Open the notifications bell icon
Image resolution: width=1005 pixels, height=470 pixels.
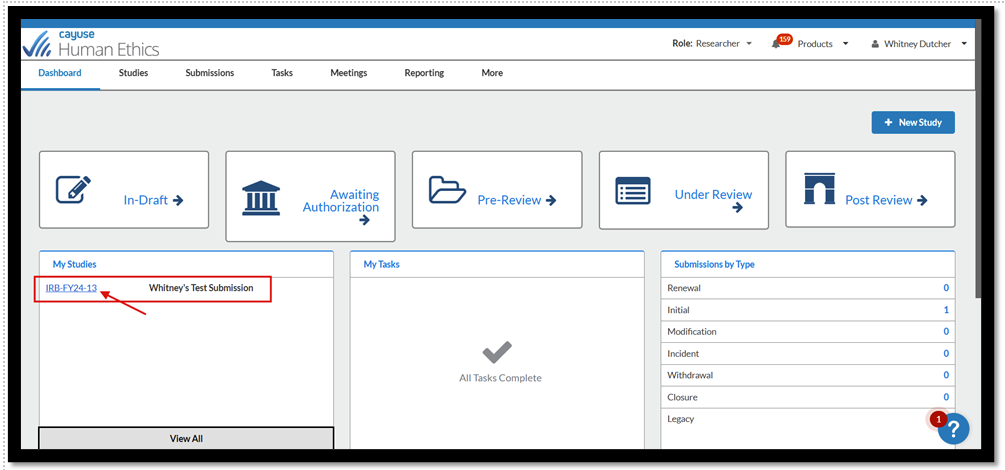pos(777,44)
